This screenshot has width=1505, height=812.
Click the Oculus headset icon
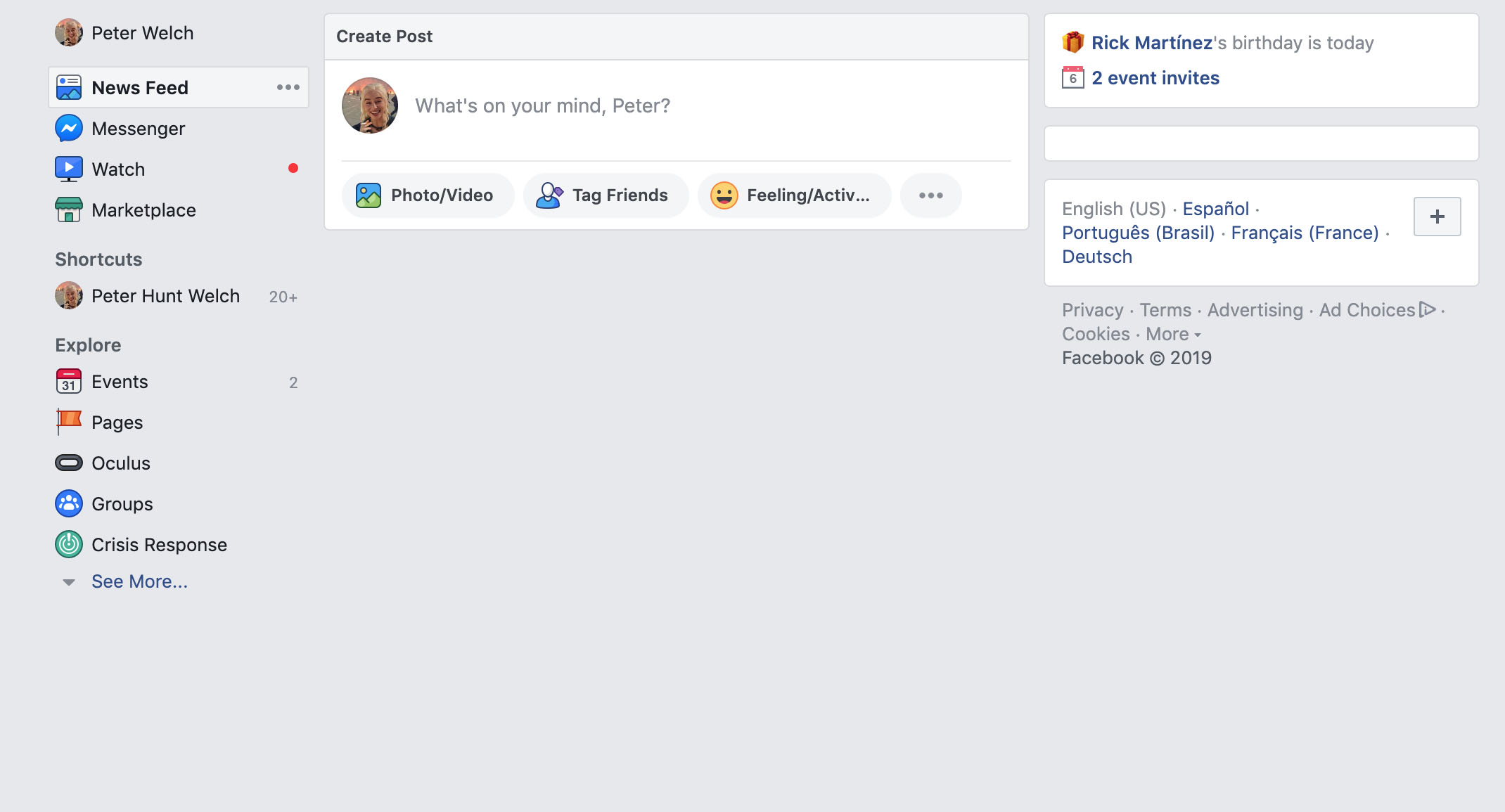69,463
